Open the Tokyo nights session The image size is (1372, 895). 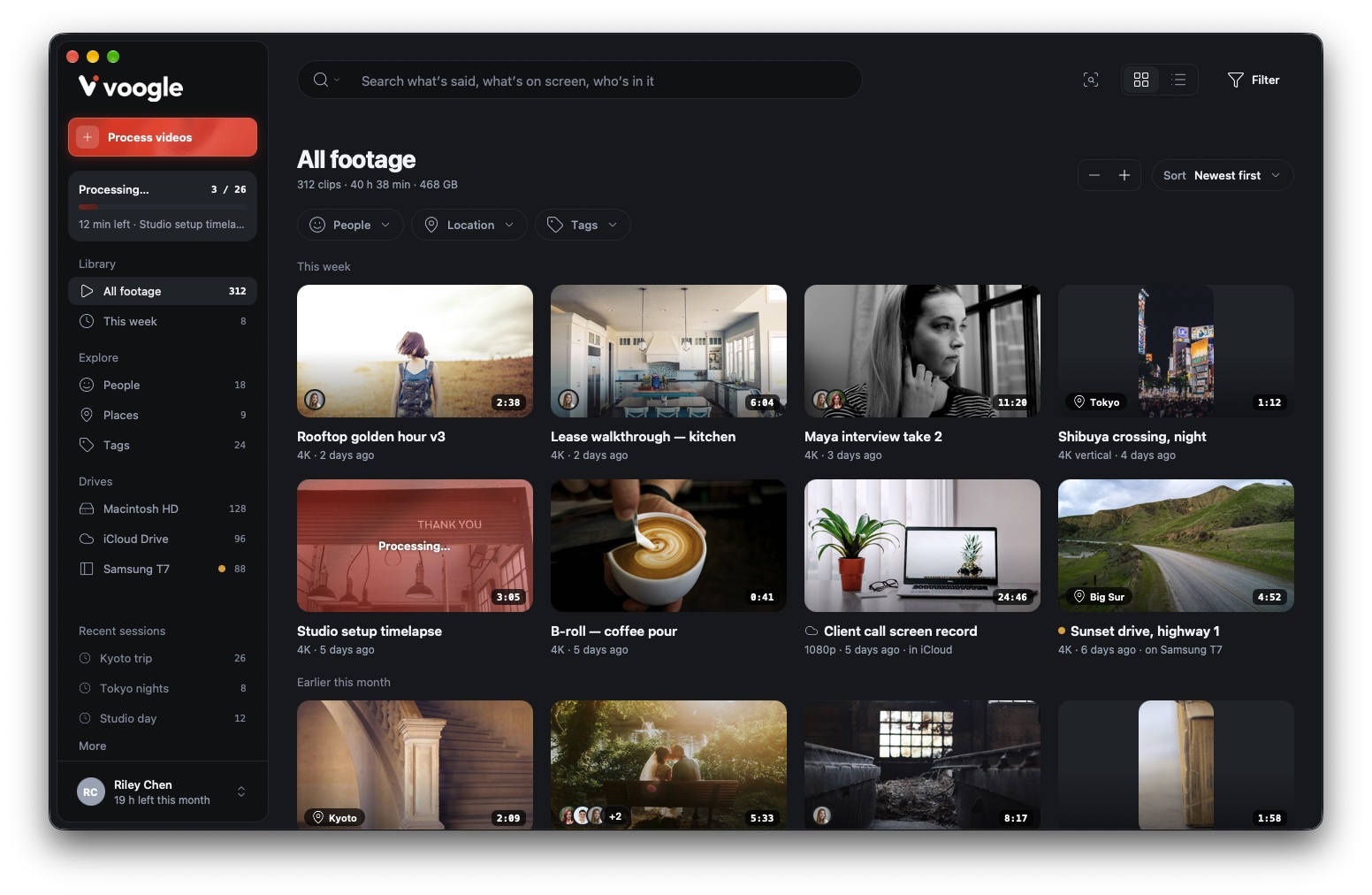pos(163,688)
